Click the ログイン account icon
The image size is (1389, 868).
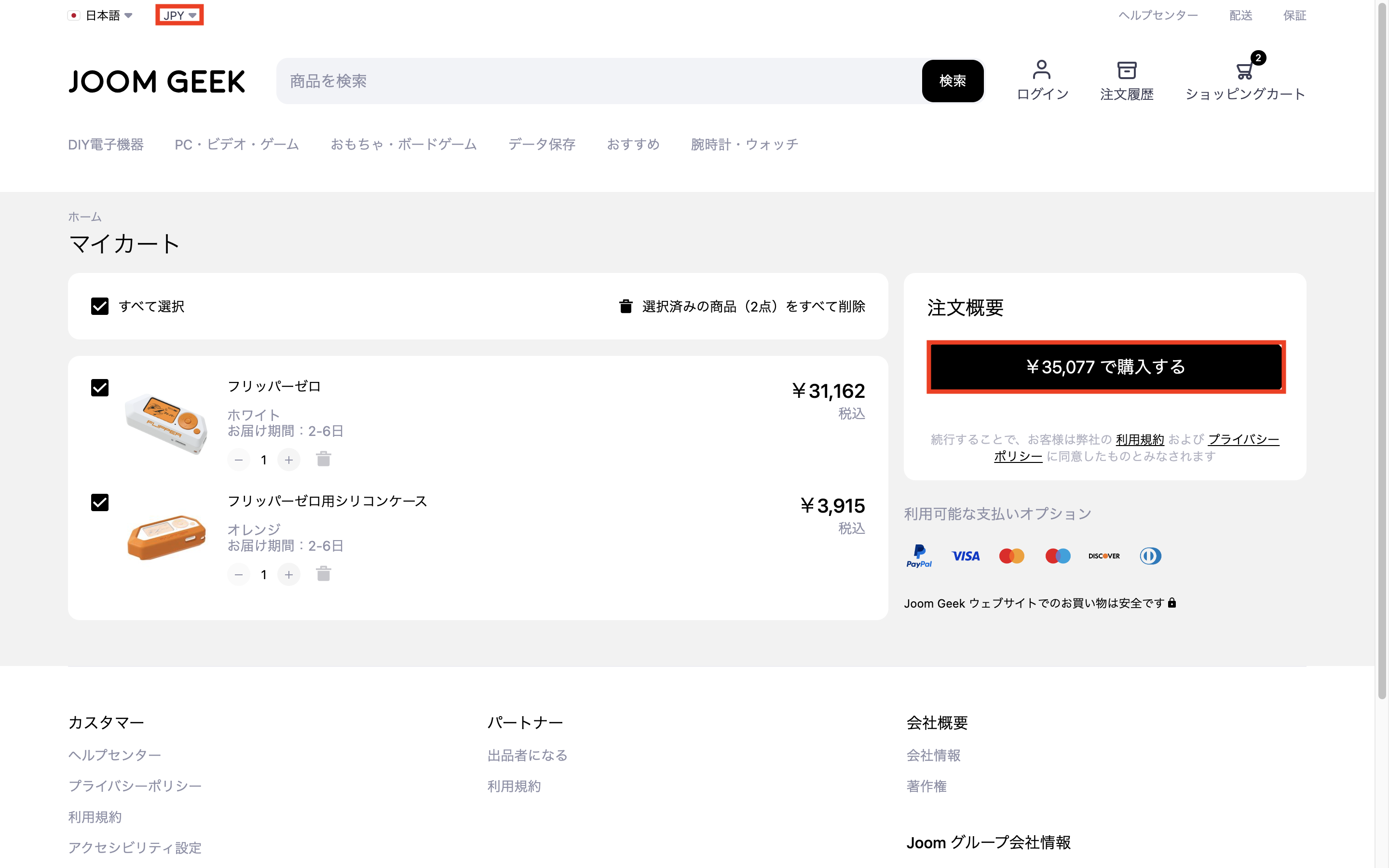[x=1041, y=70]
